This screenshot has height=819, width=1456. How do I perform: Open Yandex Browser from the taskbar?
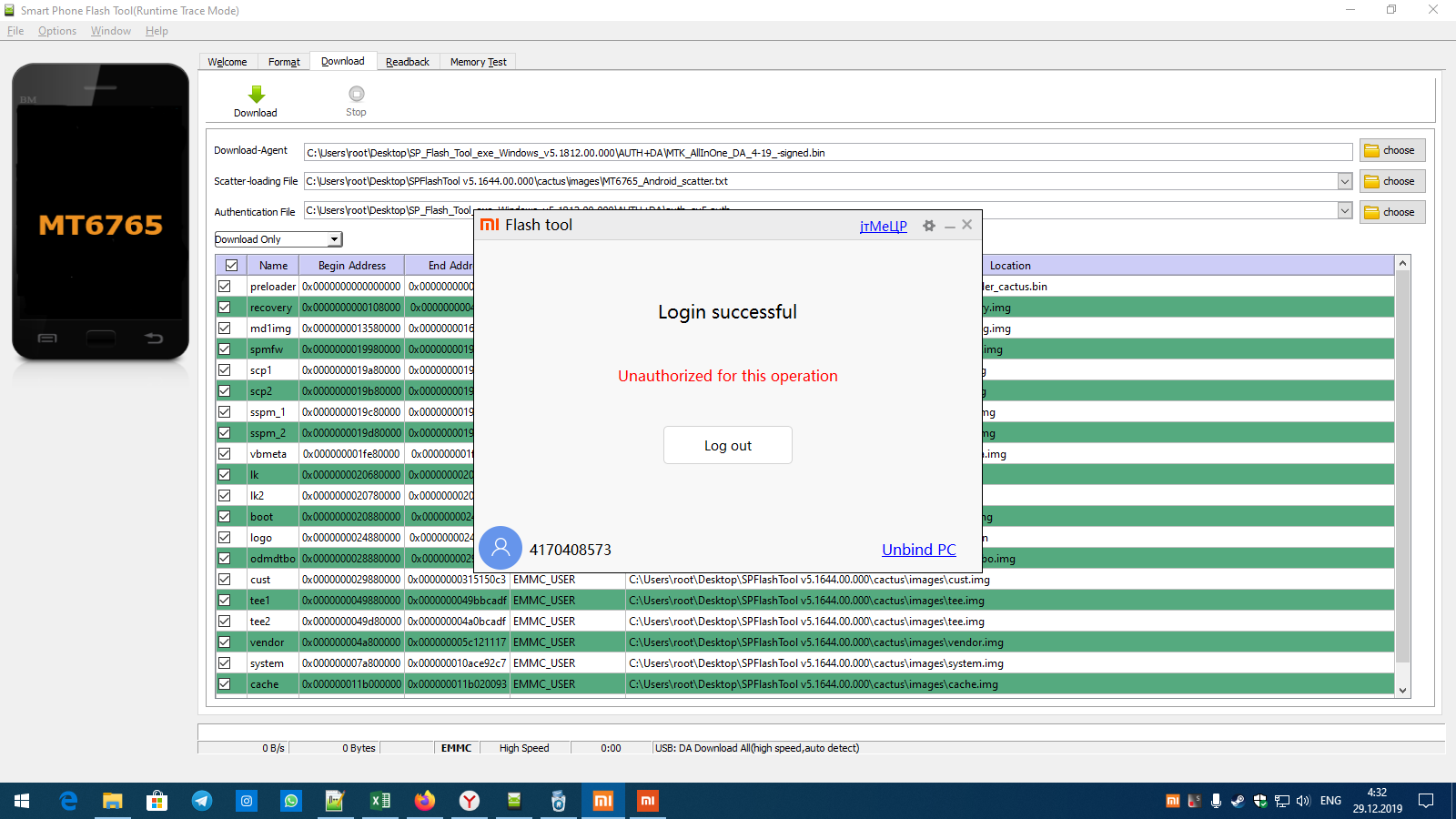(x=470, y=801)
